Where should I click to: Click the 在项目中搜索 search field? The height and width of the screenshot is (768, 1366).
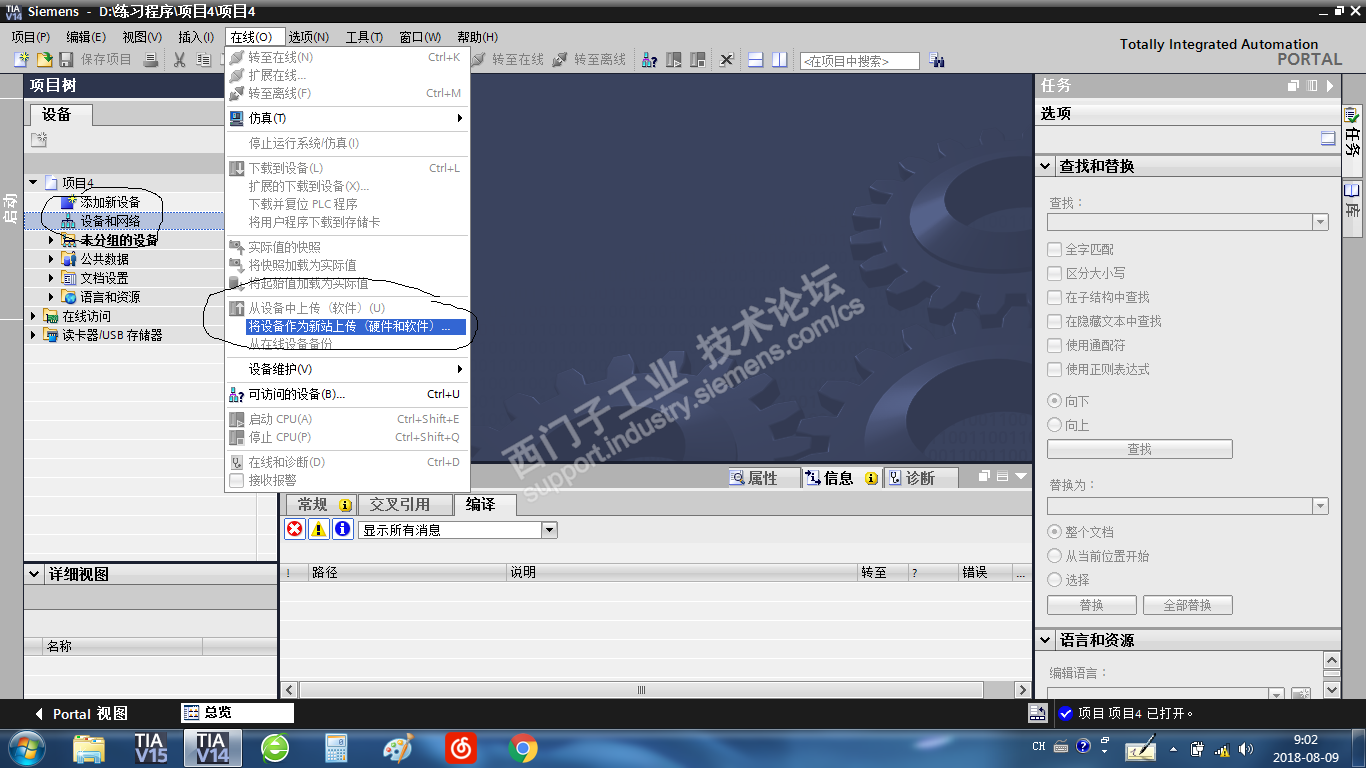coord(859,61)
